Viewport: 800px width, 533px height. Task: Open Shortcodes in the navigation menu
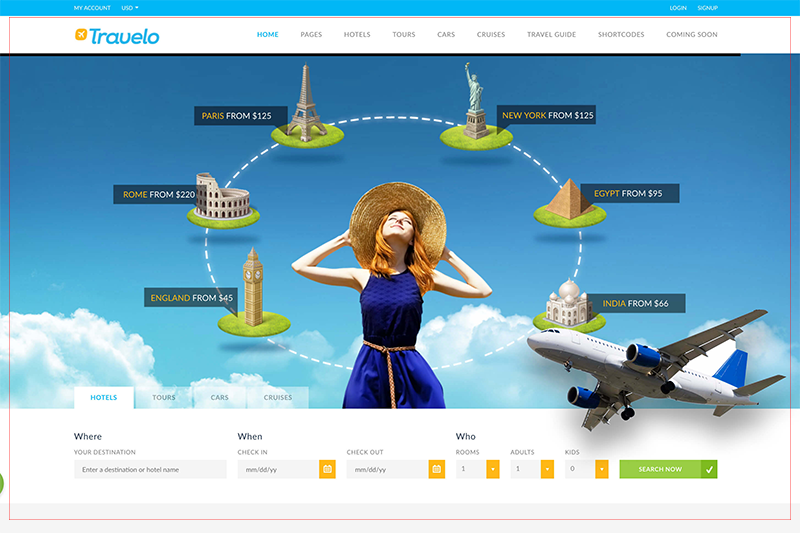coord(621,35)
